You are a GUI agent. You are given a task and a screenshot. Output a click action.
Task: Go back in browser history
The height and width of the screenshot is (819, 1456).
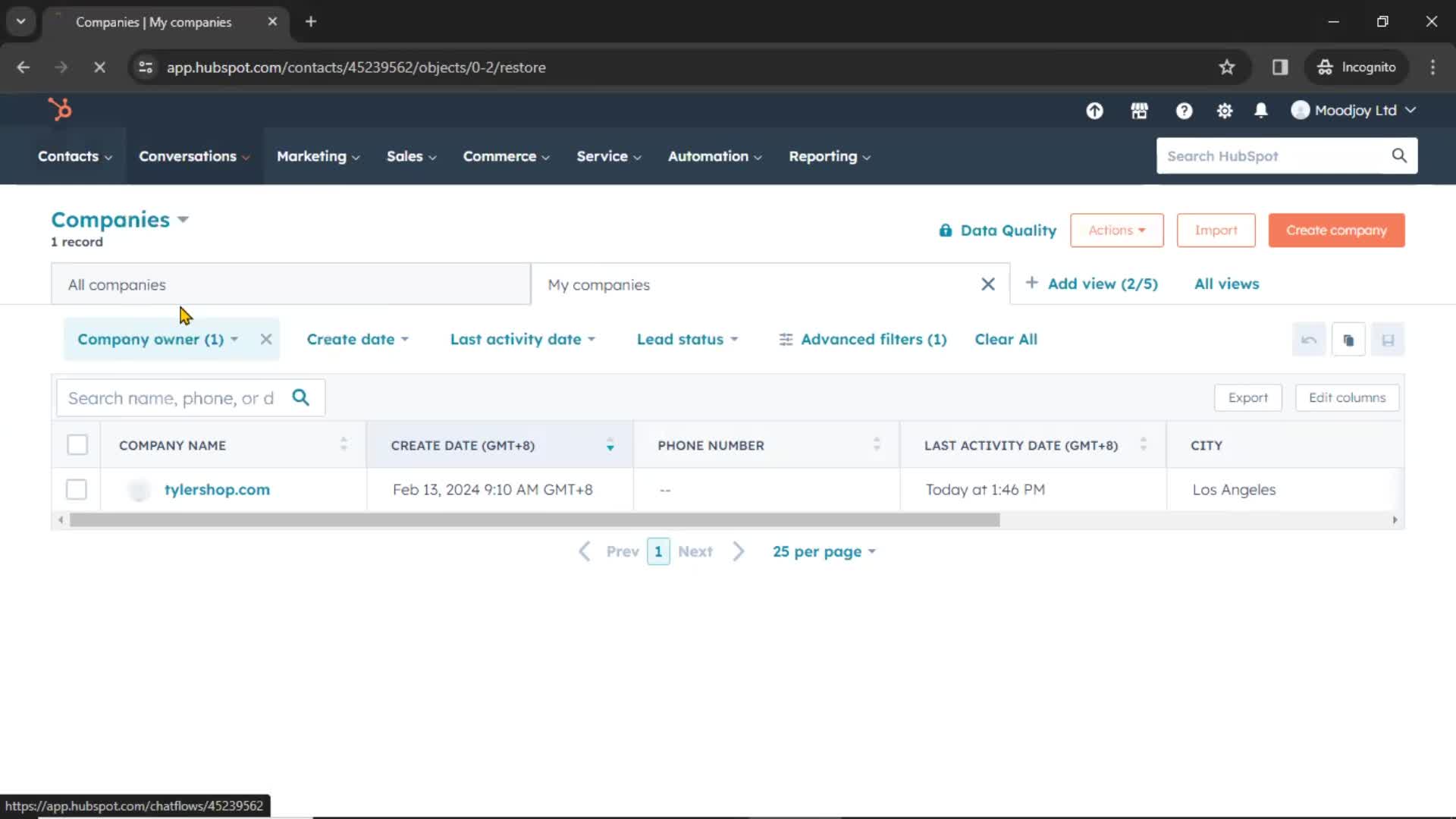click(24, 67)
